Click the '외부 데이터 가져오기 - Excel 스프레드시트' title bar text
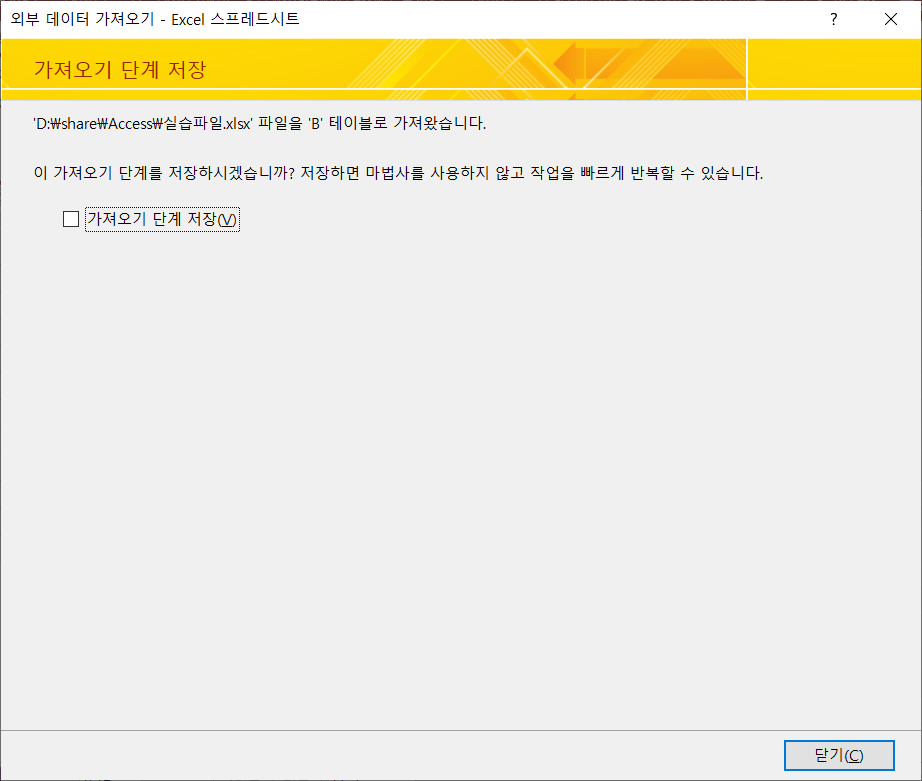Image resolution: width=922 pixels, height=781 pixels. tap(155, 19)
